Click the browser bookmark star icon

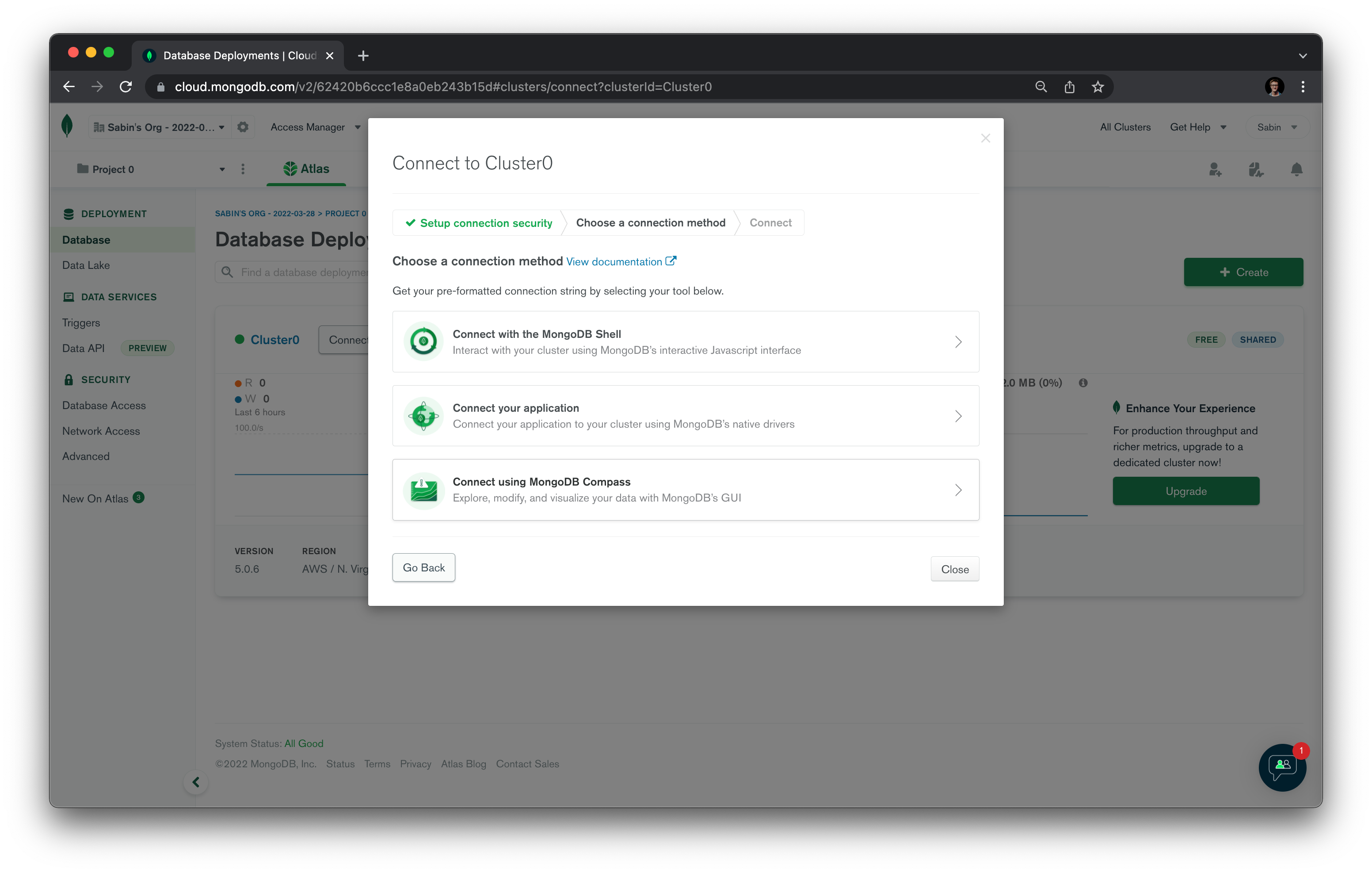[x=1098, y=87]
